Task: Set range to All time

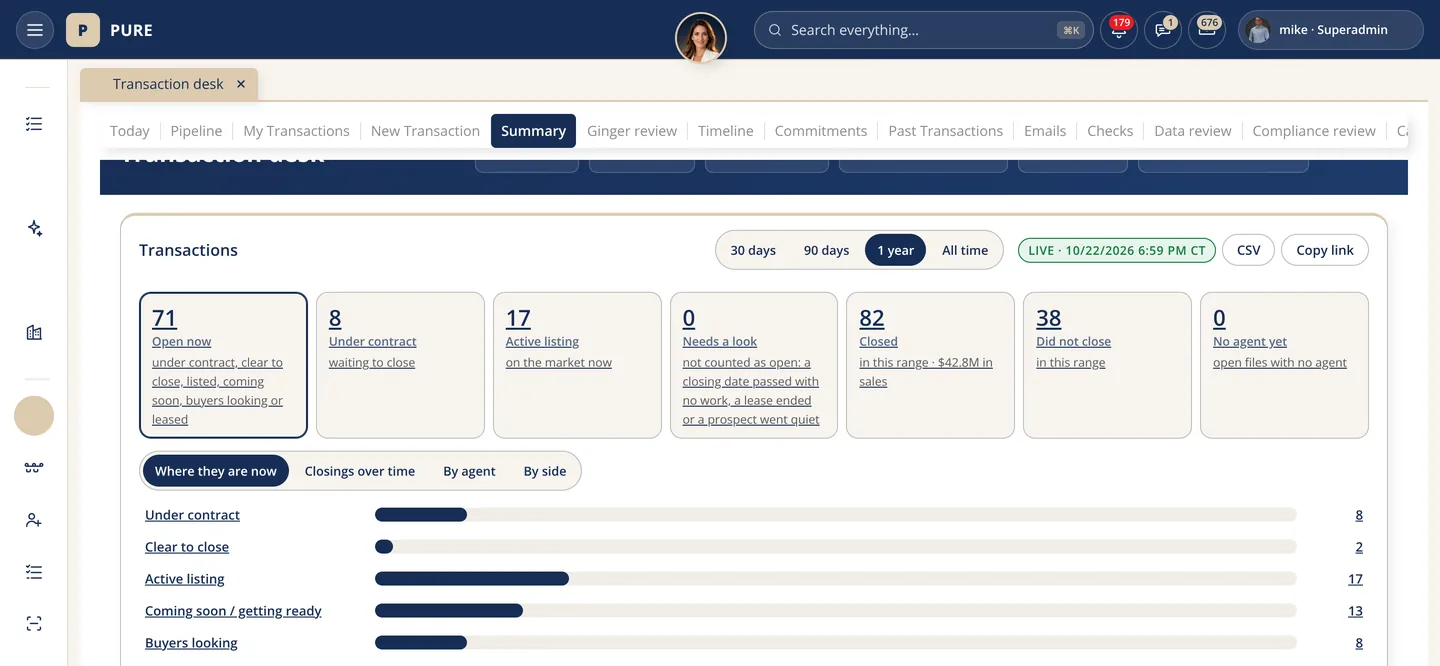Action: tap(965, 250)
